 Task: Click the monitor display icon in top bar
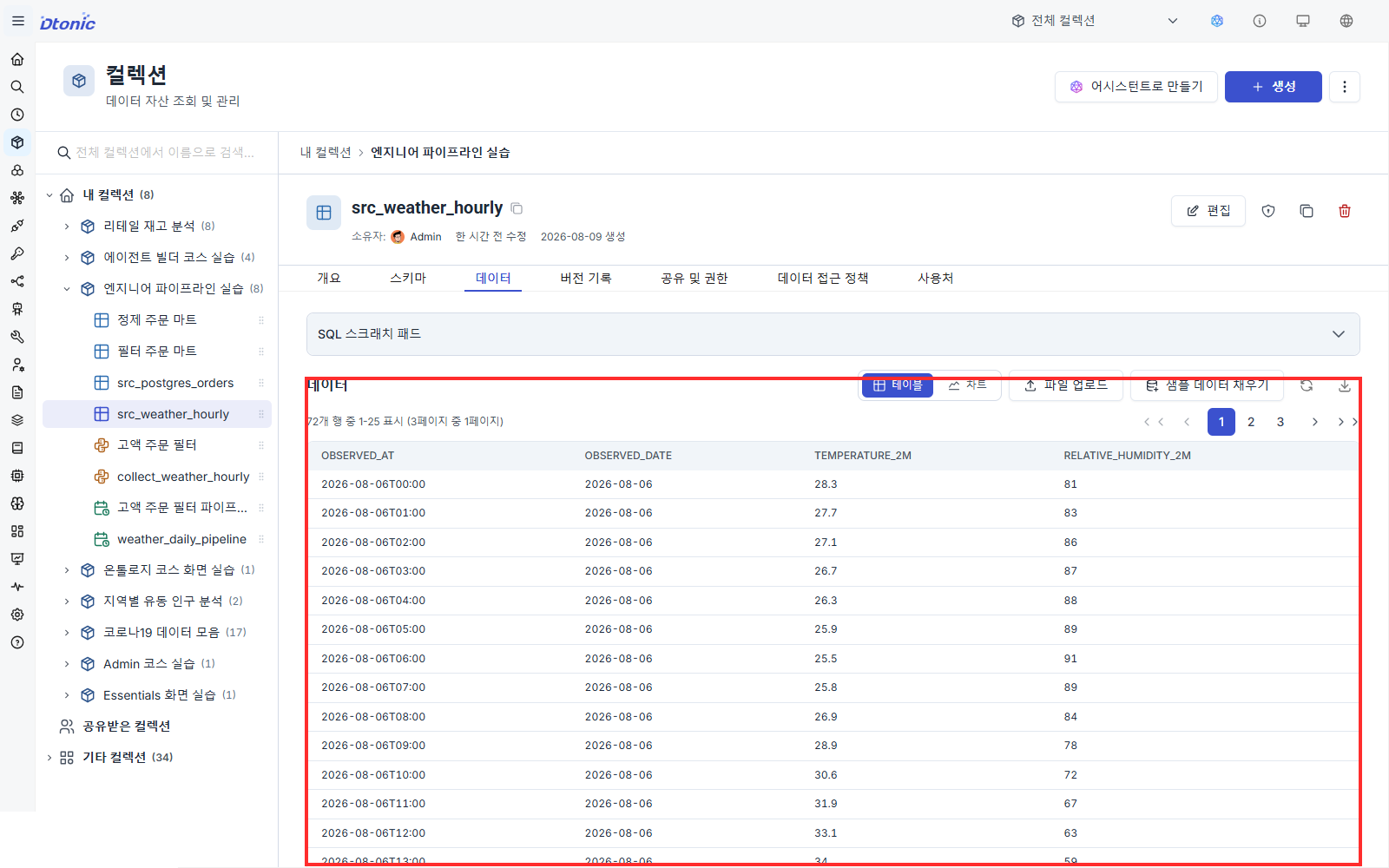pyautogui.click(x=1303, y=21)
